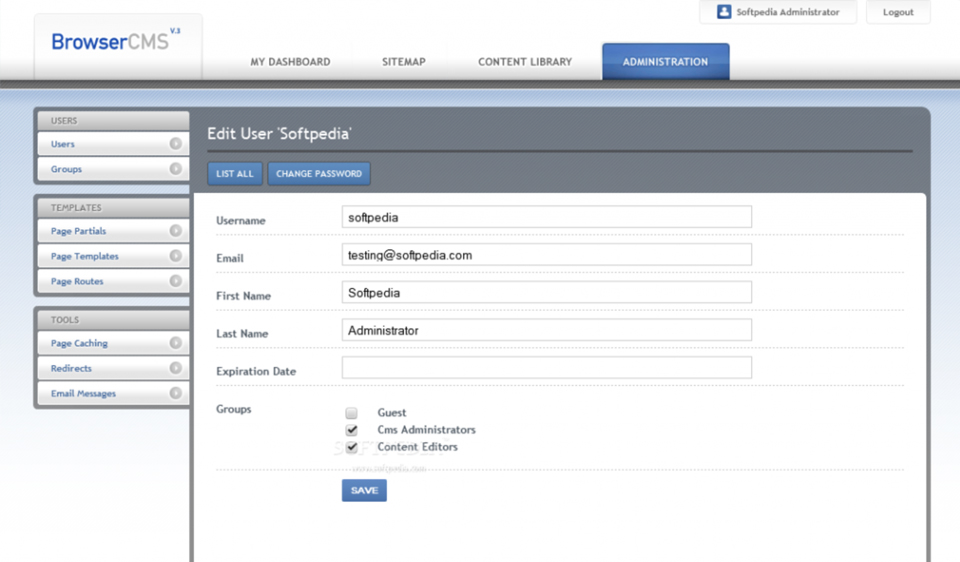The width and height of the screenshot is (960, 562).
Task: Enable the Guest group checkbox
Action: click(351, 413)
